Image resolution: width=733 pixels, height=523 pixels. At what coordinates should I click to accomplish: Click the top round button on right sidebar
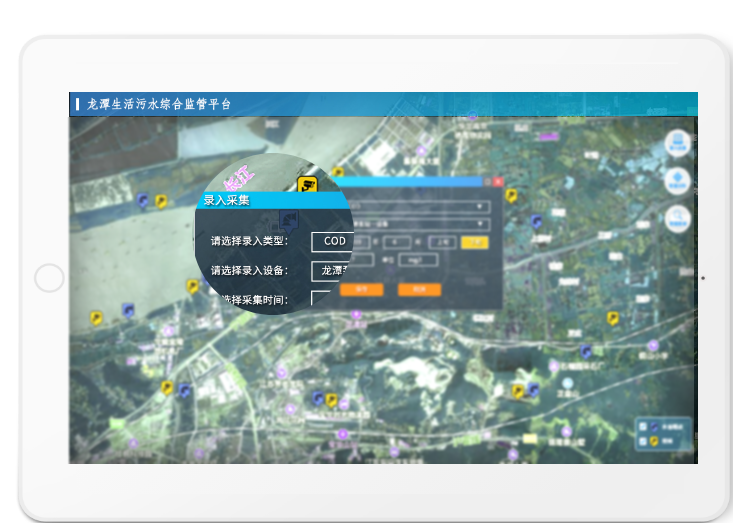point(678,144)
